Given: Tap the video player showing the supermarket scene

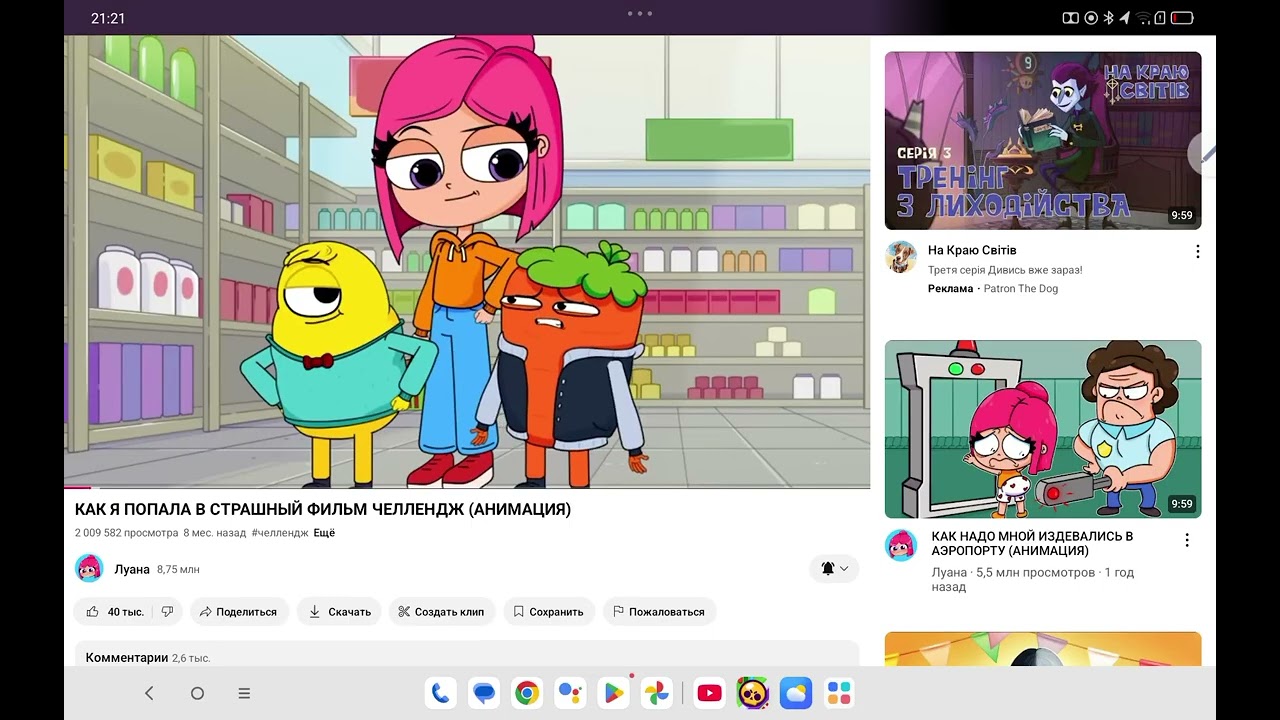Looking at the screenshot, I should [467, 261].
